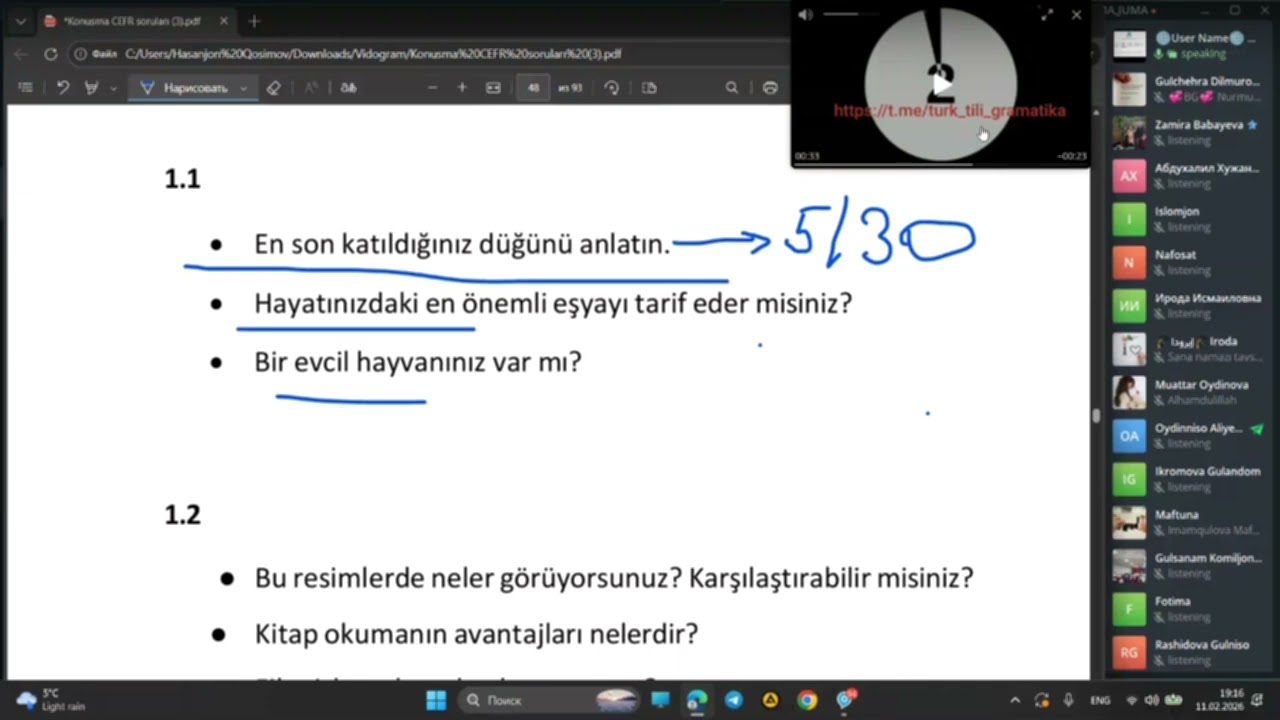Close the floating video player
This screenshot has width=1280, height=720.
coord(1076,14)
